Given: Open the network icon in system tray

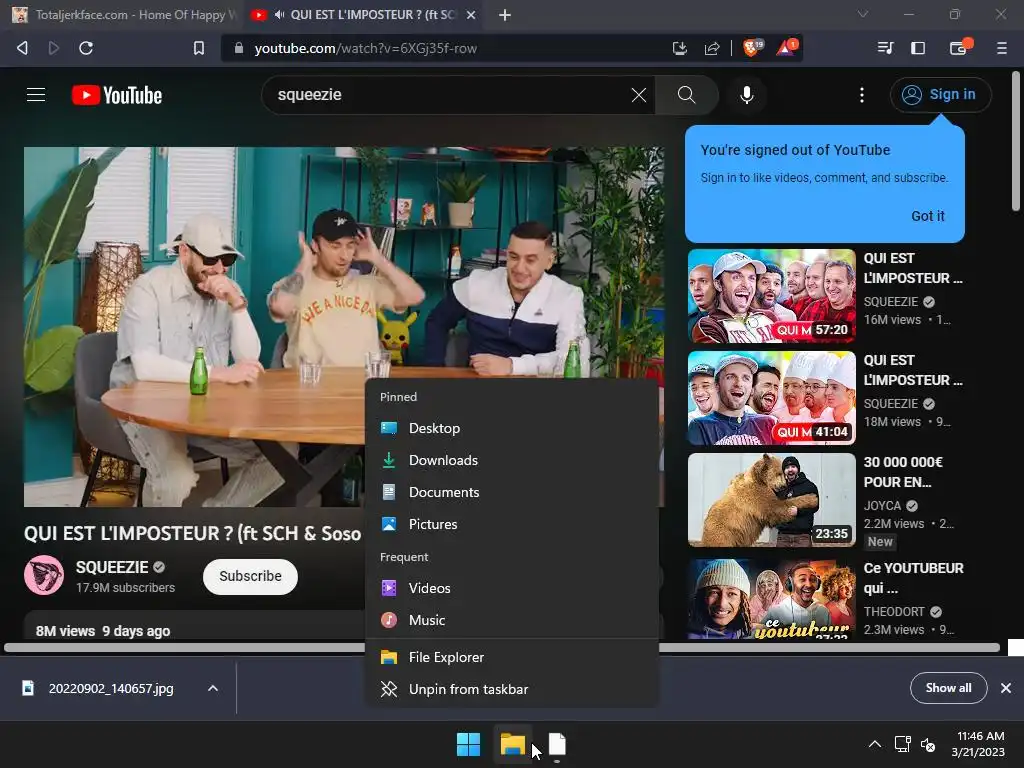Looking at the screenshot, I should click(x=903, y=744).
